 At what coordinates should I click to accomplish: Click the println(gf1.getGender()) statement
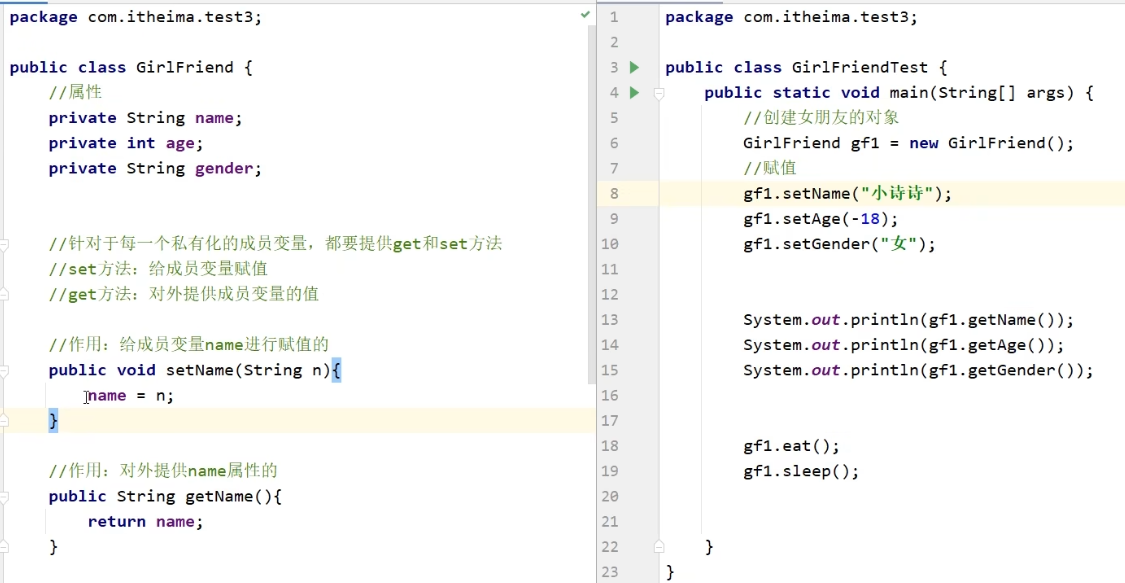918,371
